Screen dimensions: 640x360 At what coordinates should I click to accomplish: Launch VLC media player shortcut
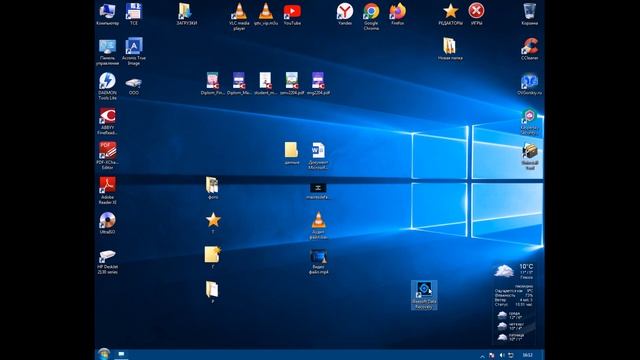coord(239,16)
